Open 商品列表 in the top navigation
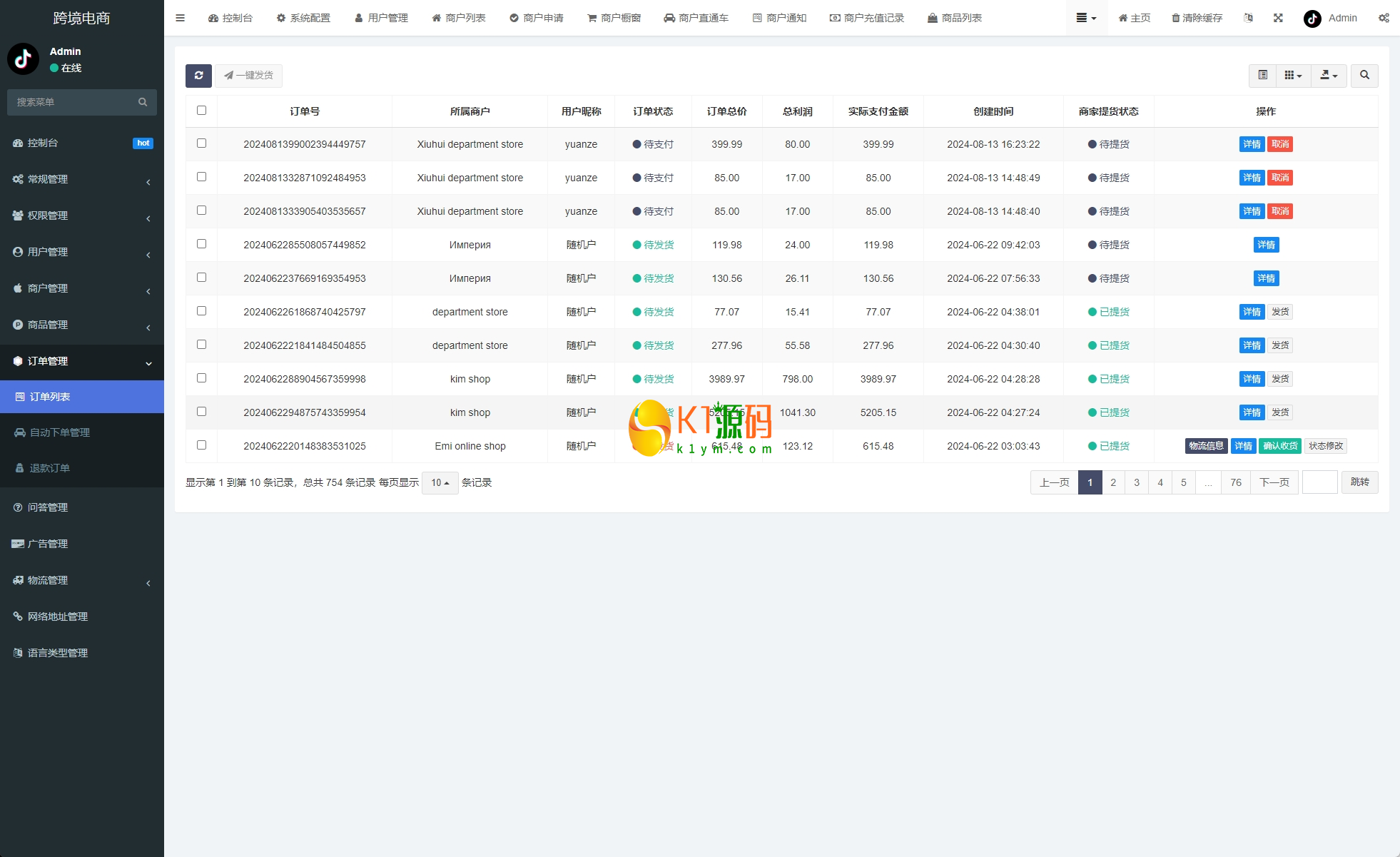 [954, 18]
